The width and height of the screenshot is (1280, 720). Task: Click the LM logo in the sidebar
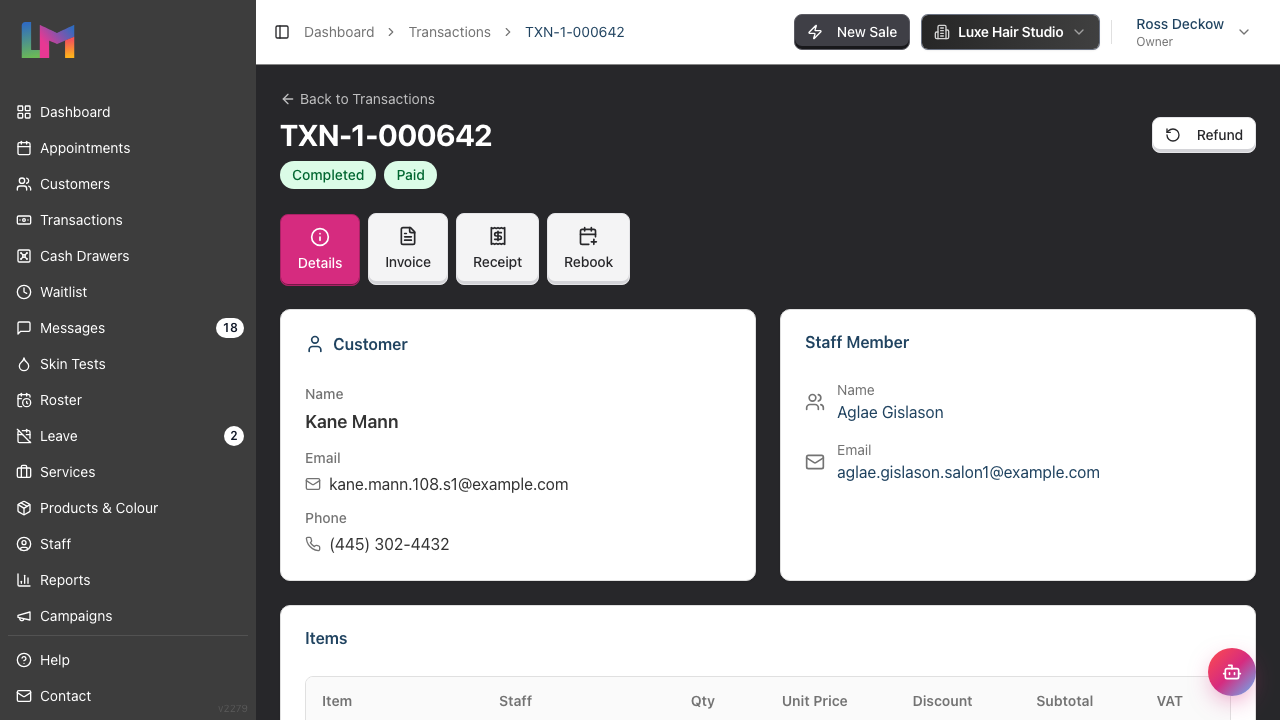(48, 40)
